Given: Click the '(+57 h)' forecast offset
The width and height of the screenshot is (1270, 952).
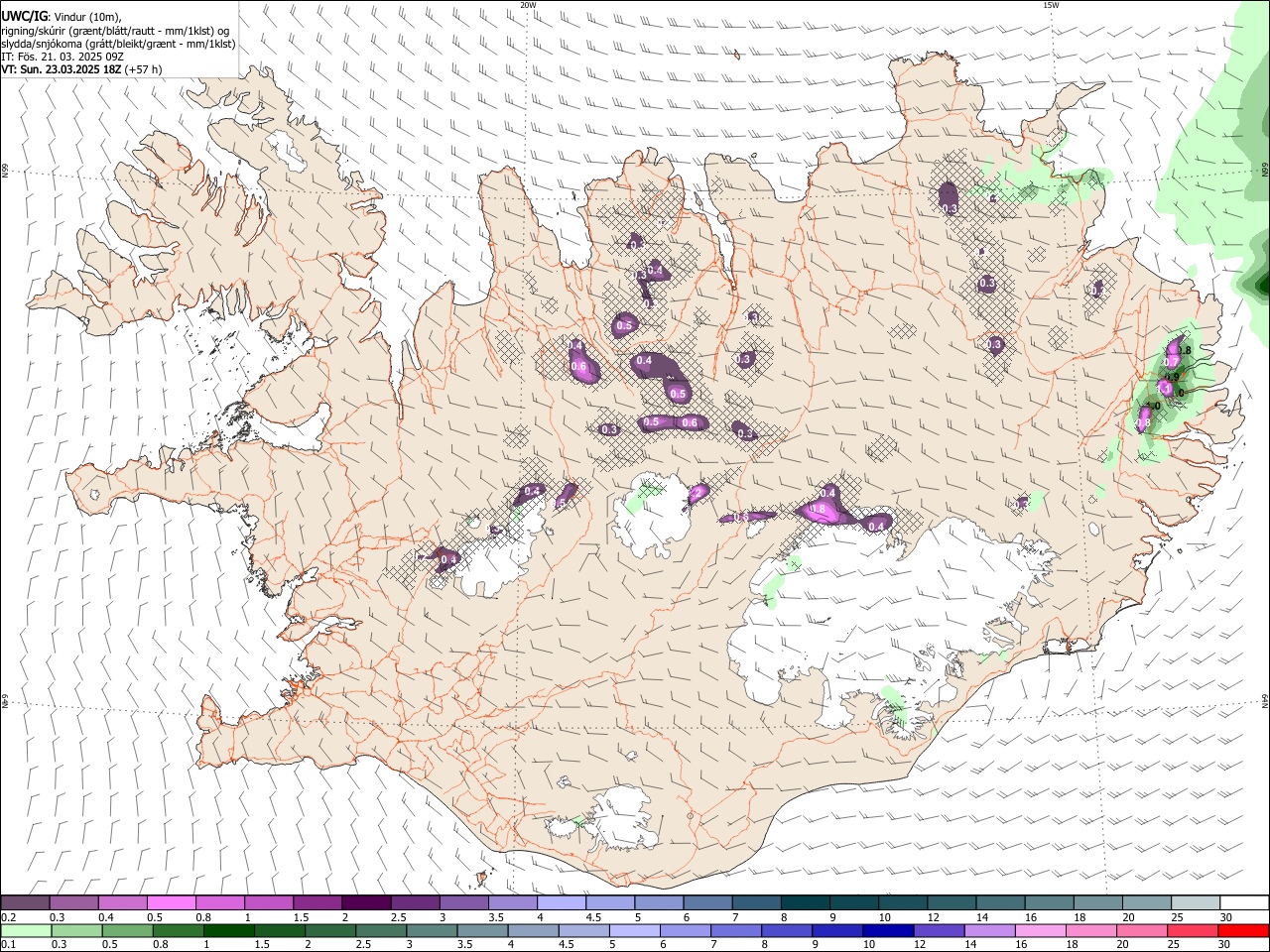Looking at the screenshot, I should tap(144, 69).
